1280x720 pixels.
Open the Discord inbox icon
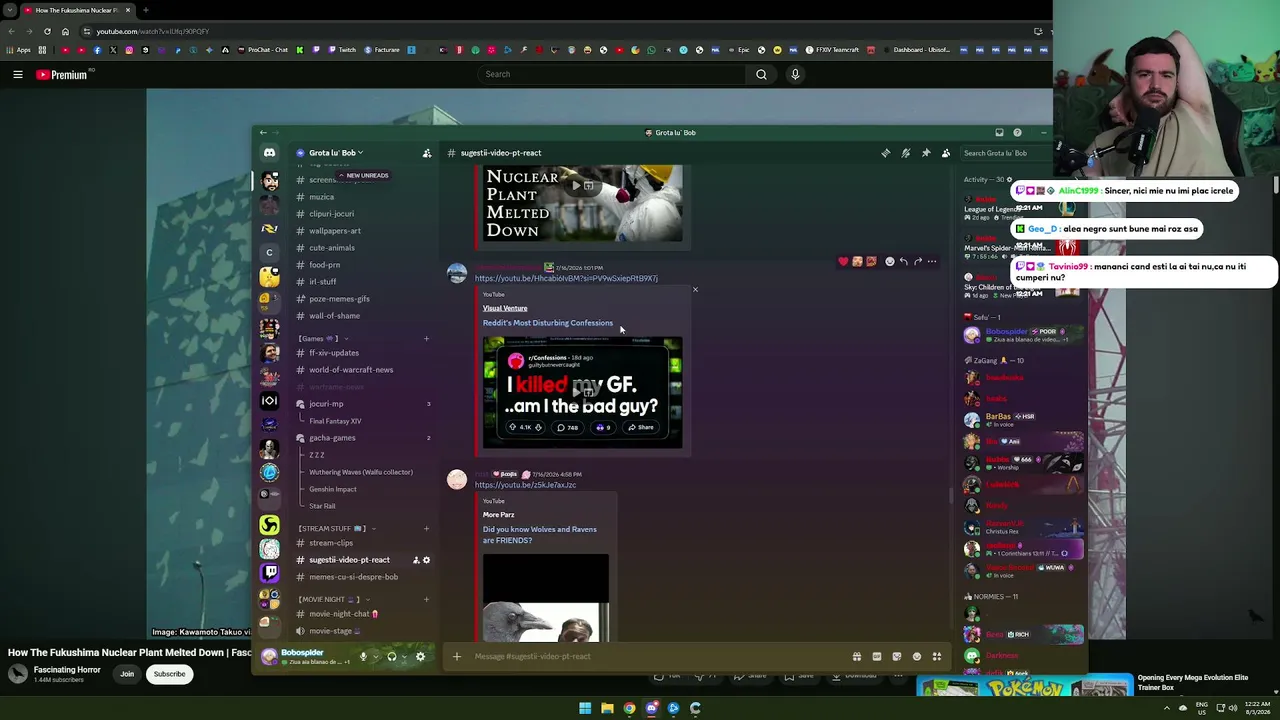999,132
